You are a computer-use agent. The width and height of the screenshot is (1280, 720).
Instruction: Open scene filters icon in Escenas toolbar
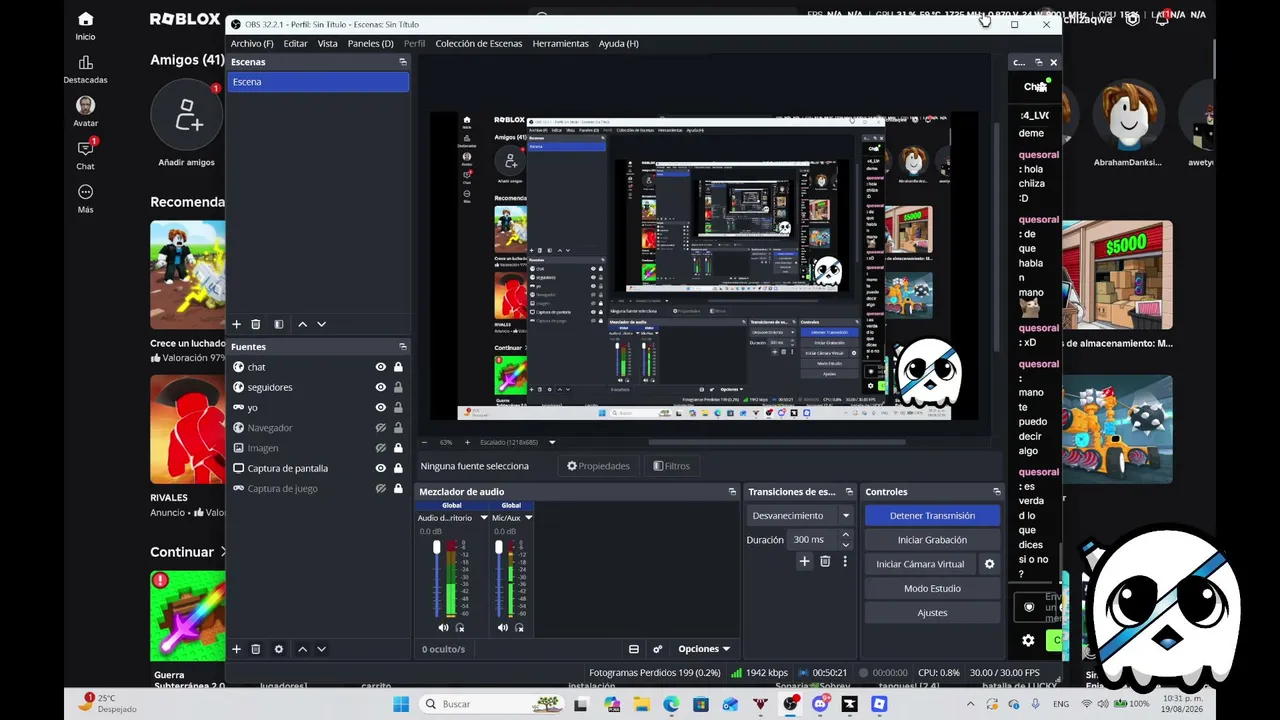279,324
